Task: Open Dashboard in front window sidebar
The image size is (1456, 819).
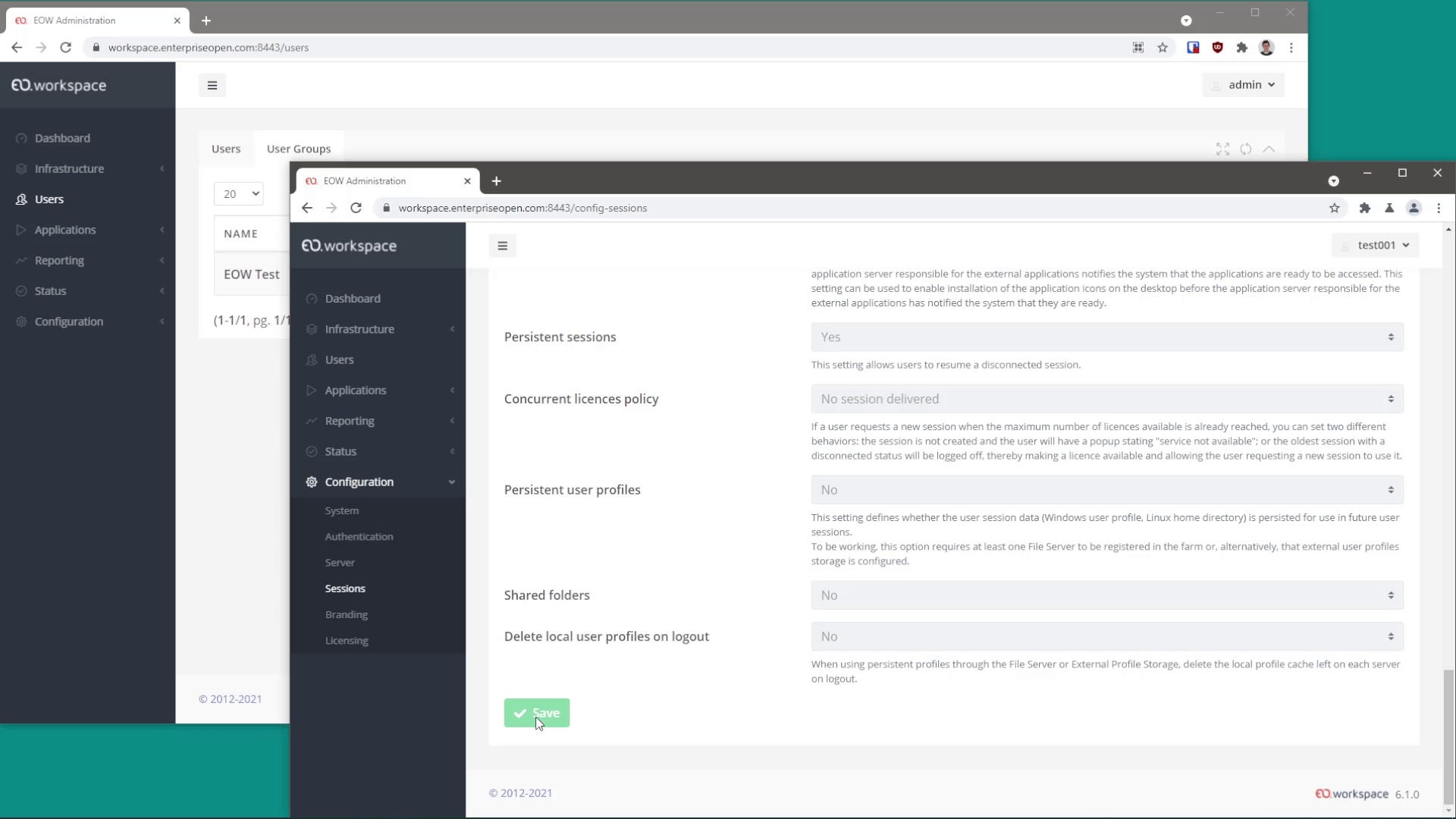Action: tap(353, 299)
